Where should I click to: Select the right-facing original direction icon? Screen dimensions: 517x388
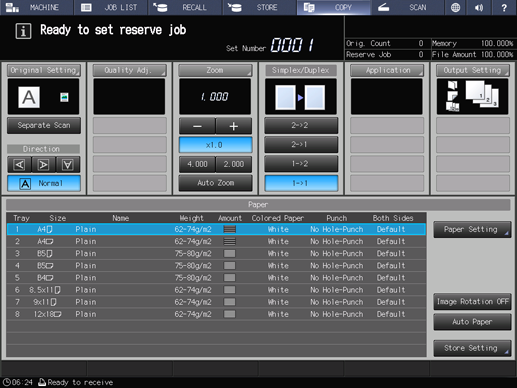[44, 164]
